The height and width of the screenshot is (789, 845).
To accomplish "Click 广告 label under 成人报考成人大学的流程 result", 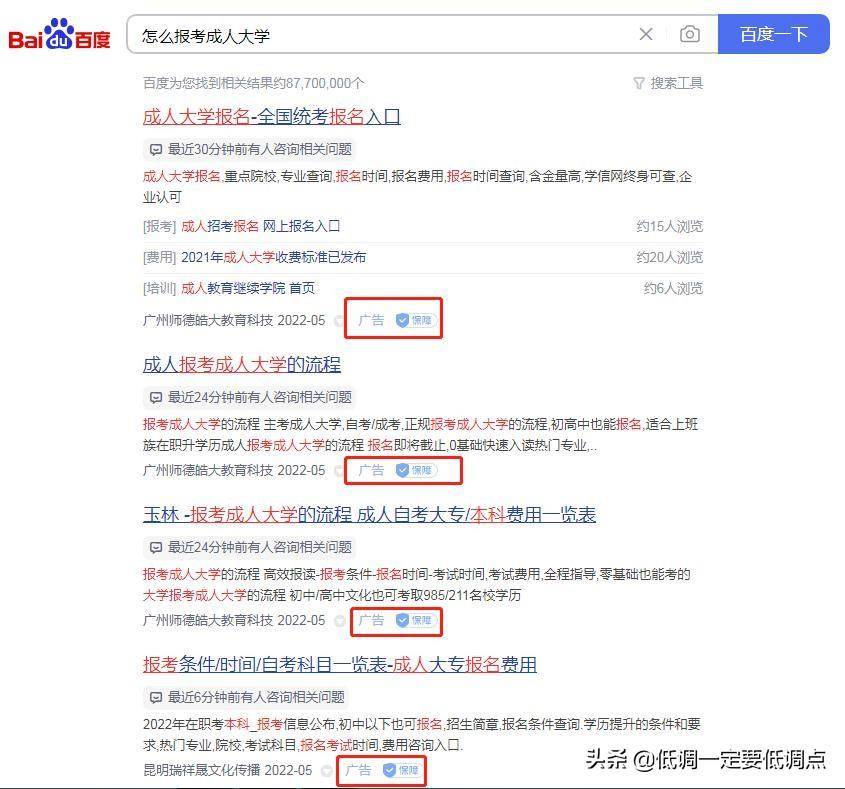I will point(371,470).
